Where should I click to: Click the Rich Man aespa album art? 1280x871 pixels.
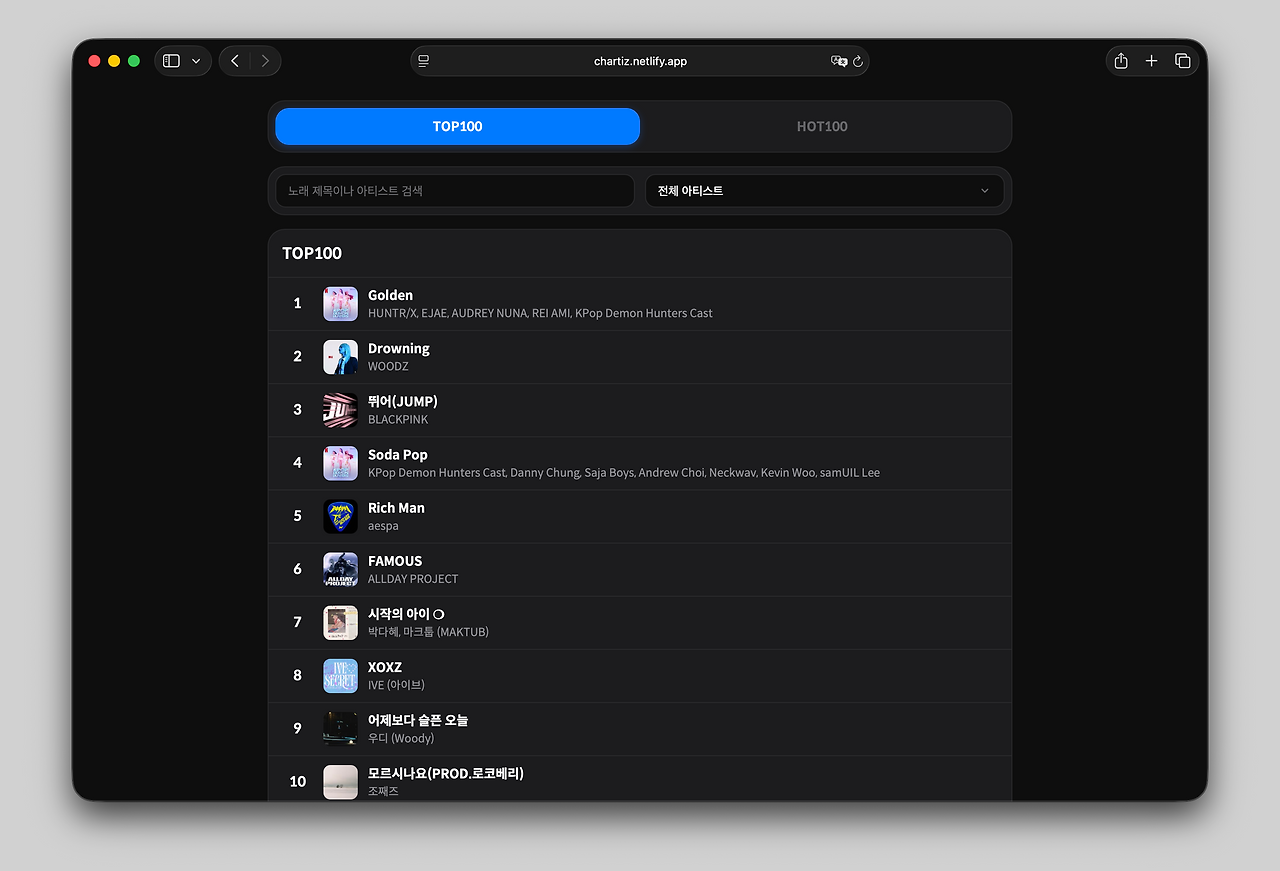point(340,516)
